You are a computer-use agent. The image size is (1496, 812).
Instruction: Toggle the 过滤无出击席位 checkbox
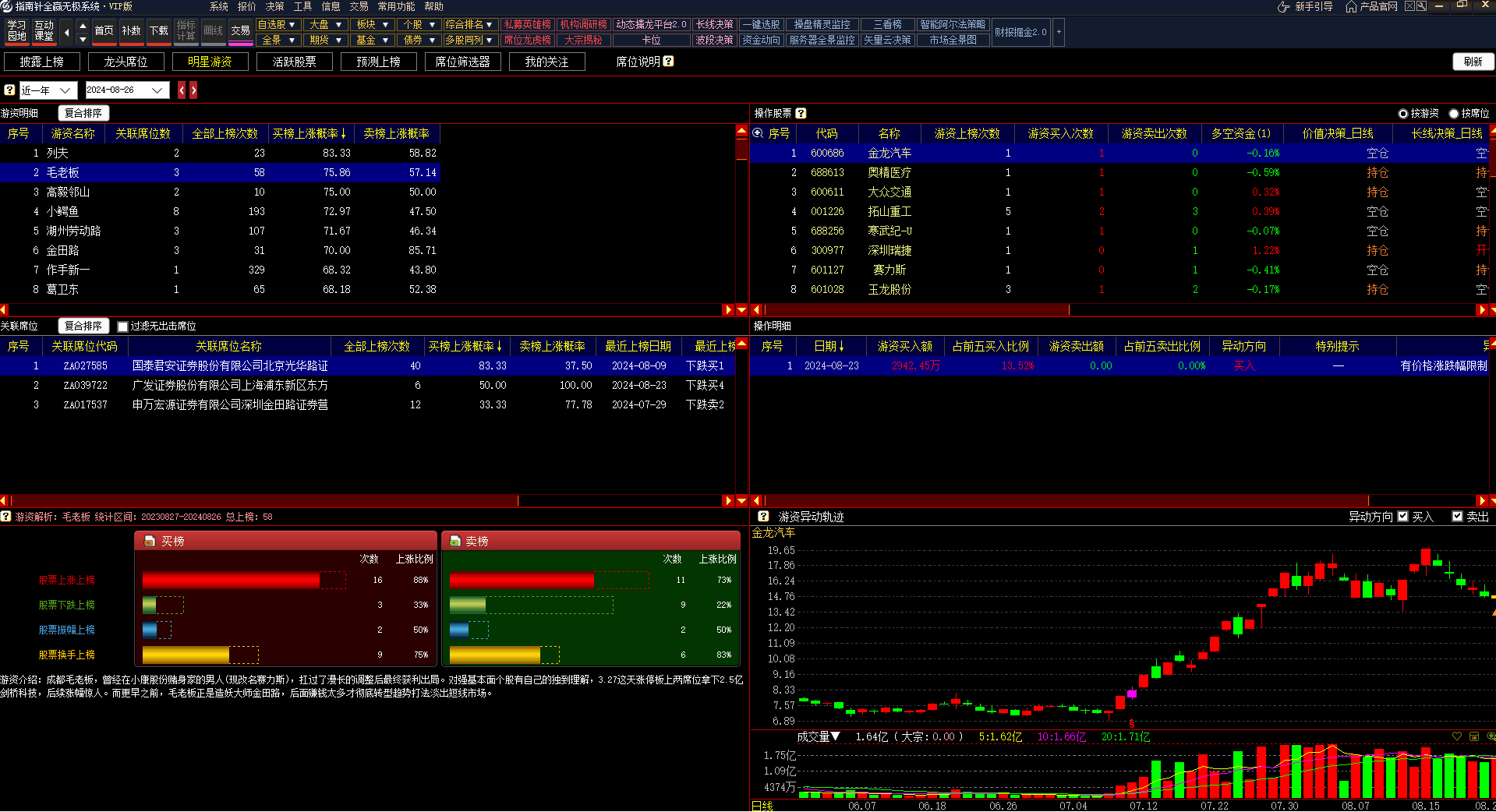(x=122, y=327)
